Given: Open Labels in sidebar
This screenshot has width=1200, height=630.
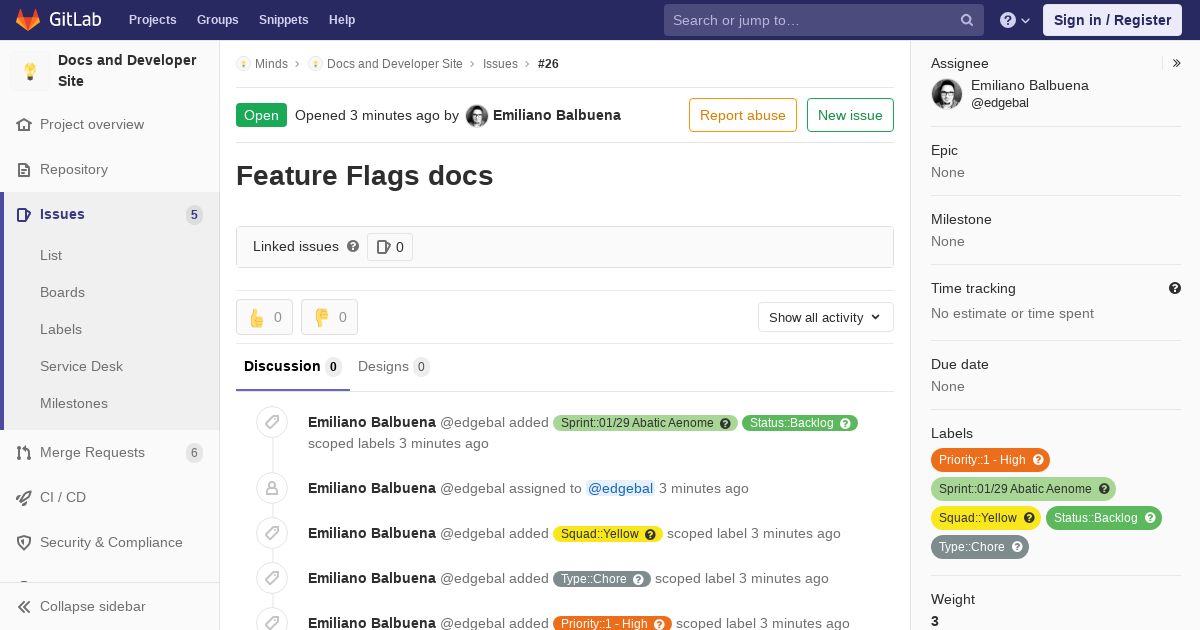Looking at the screenshot, I should pyautogui.click(x=61, y=329).
